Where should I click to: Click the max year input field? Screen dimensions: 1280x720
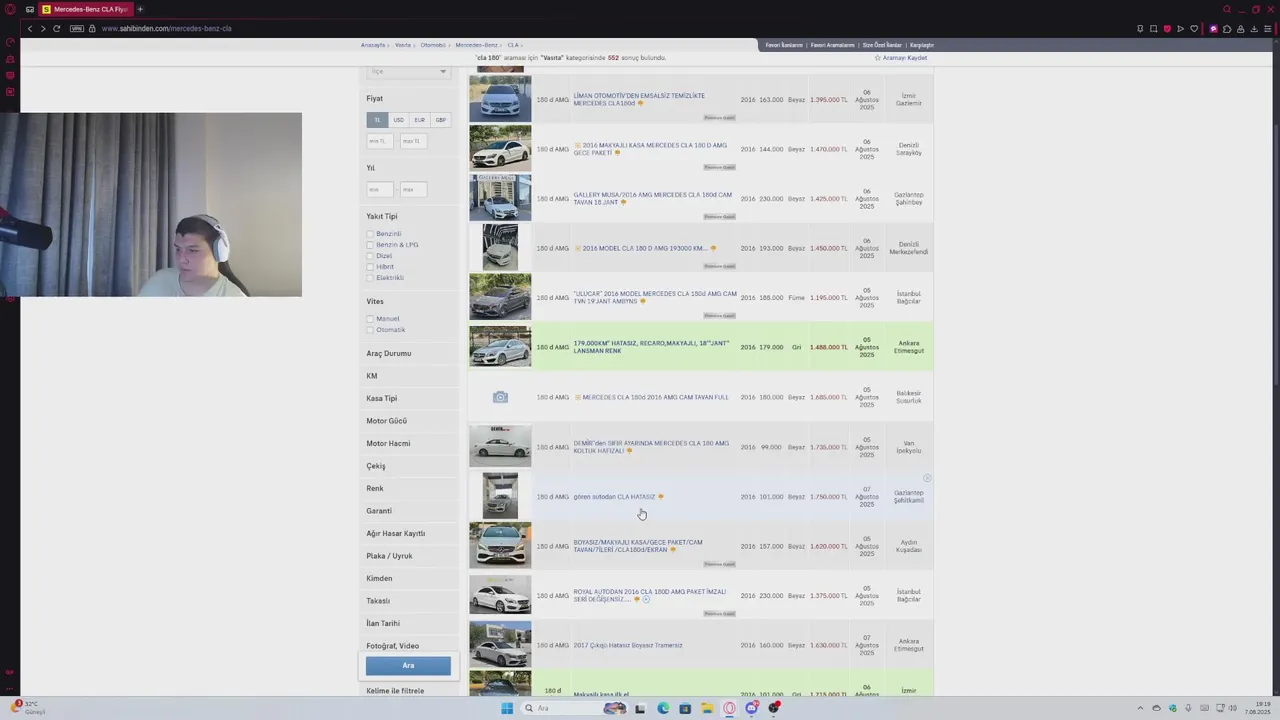414,189
